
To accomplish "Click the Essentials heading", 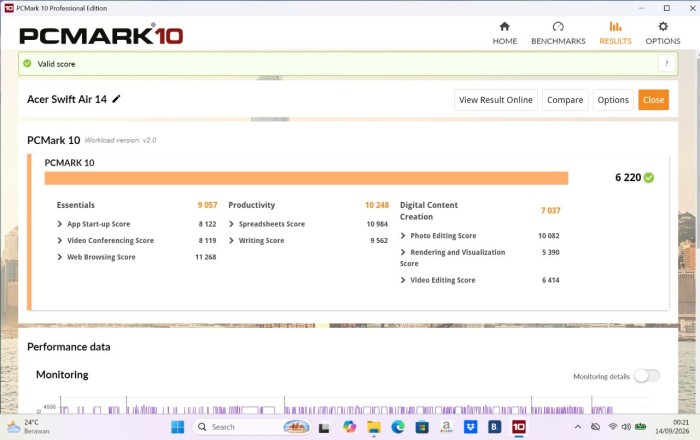I will (76, 205).
